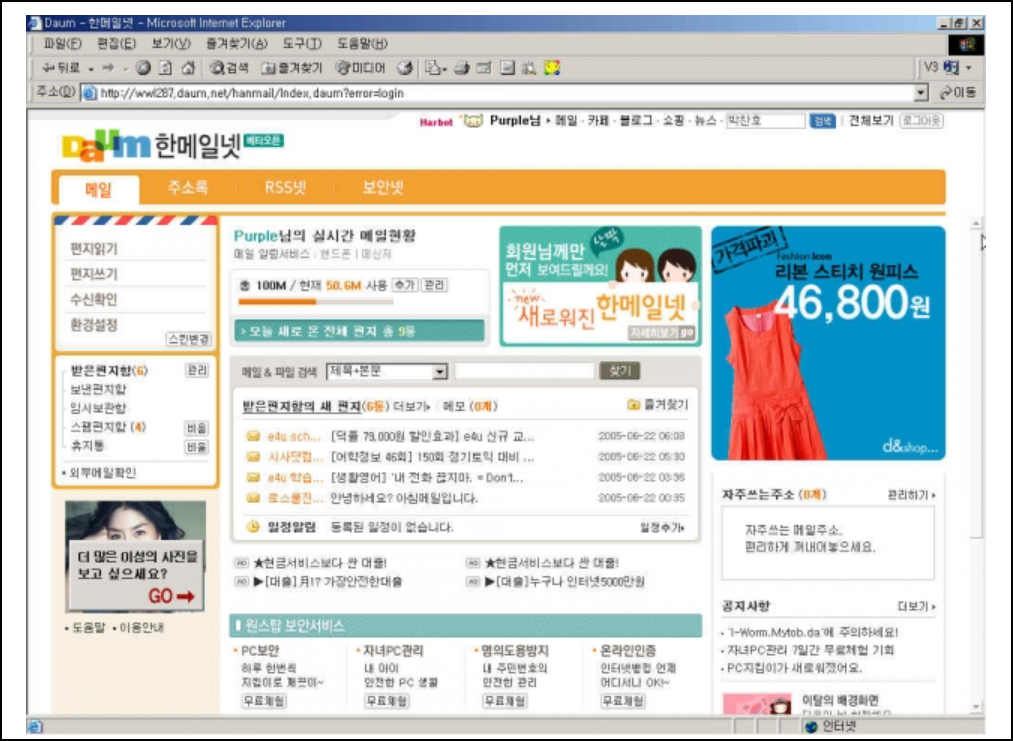Screen dimensions: 1013x741
Task: Open the V3 toolbar dropdown arrow
Action: tap(968, 67)
